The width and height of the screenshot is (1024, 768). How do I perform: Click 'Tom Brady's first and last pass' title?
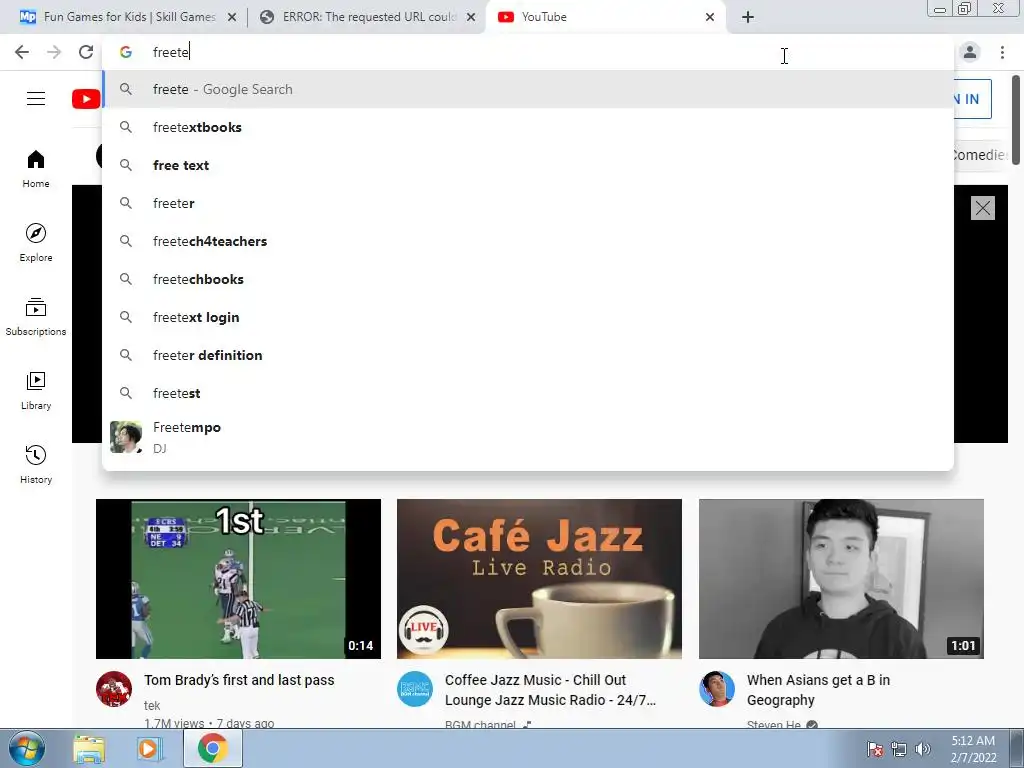[239, 680]
